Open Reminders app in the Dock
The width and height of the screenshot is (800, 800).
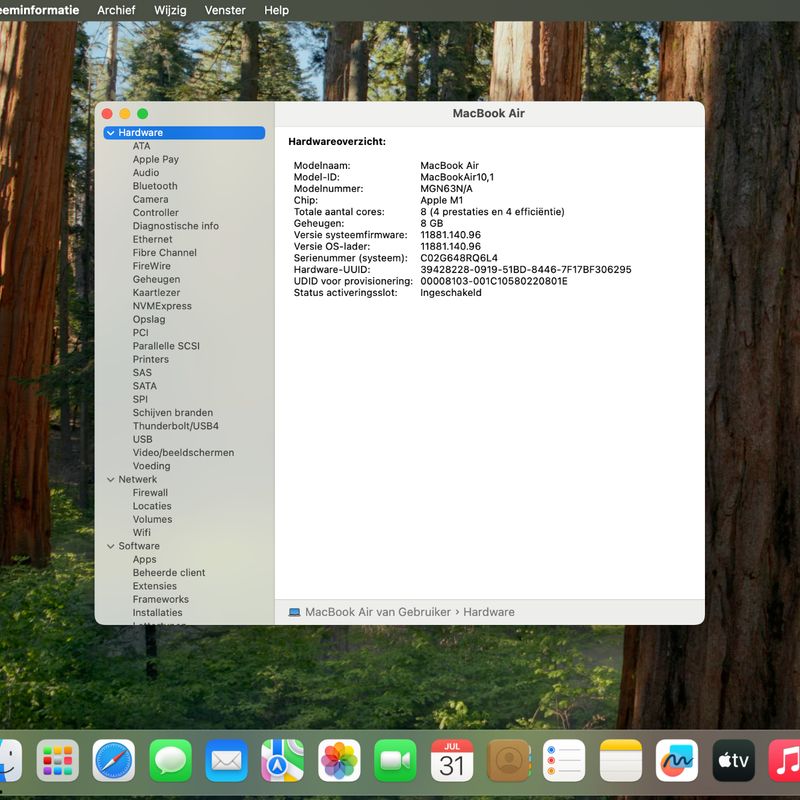(564, 761)
